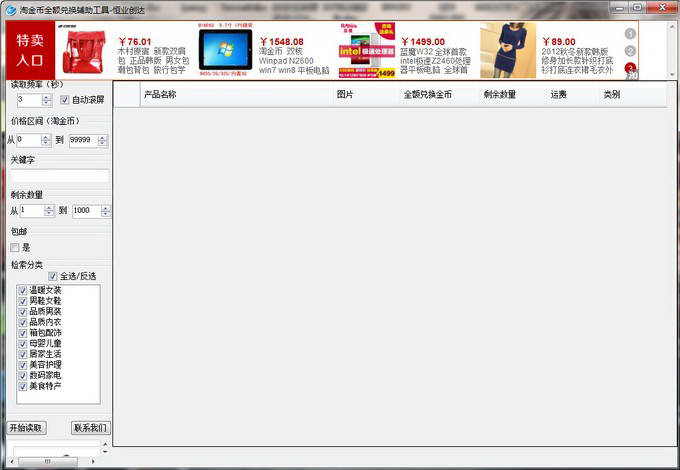The width and height of the screenshot is (680, 470).
Task: Adjust the 剩余数量 到 1000 spinner arrows
Action: click(x=106, y=211)
